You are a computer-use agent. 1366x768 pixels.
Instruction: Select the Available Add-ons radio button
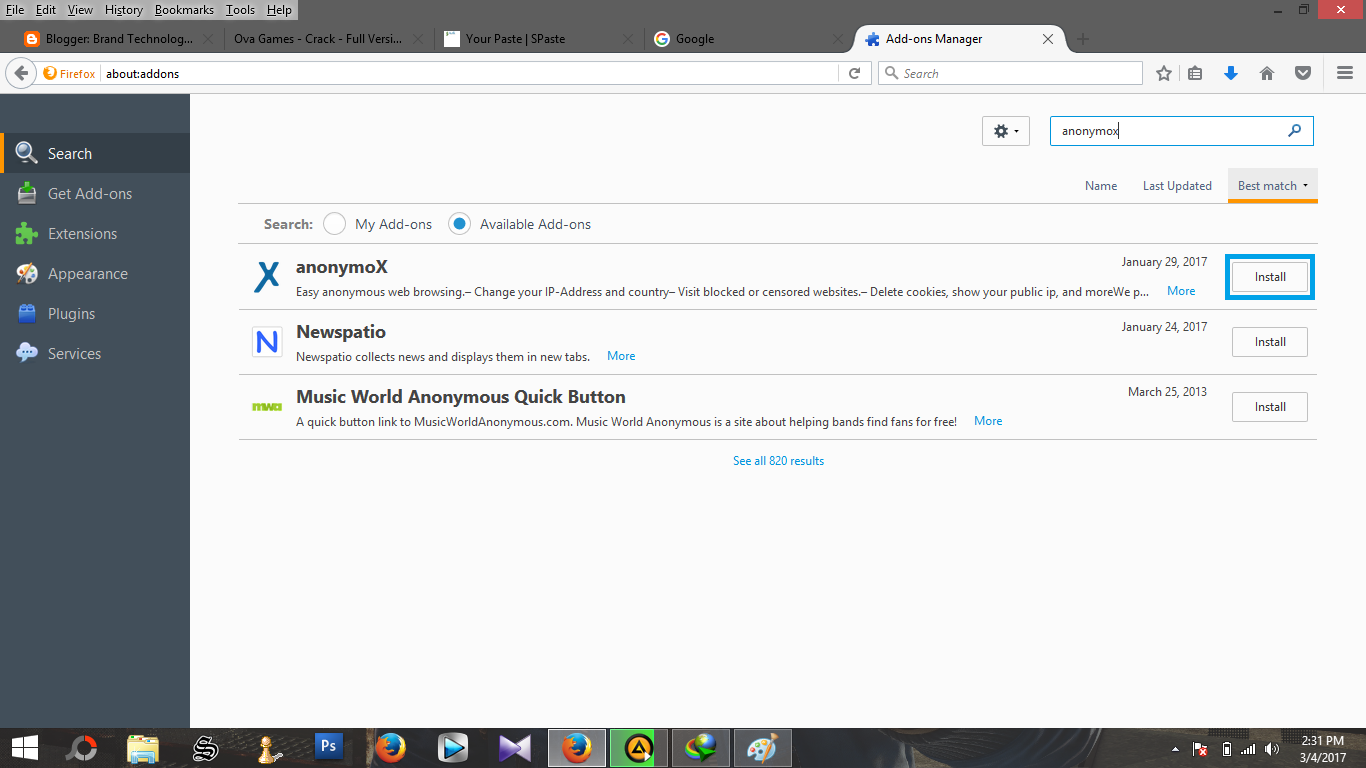(x=459, y=224)
